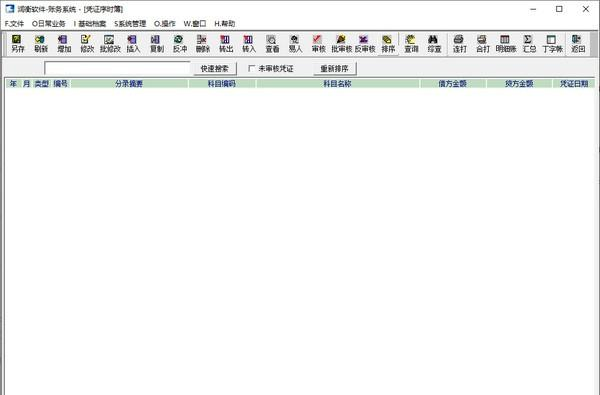Screen dimensions: 600x395
Task: Click the 易人 toolbar icon
Action: click(x=295, y=44)
